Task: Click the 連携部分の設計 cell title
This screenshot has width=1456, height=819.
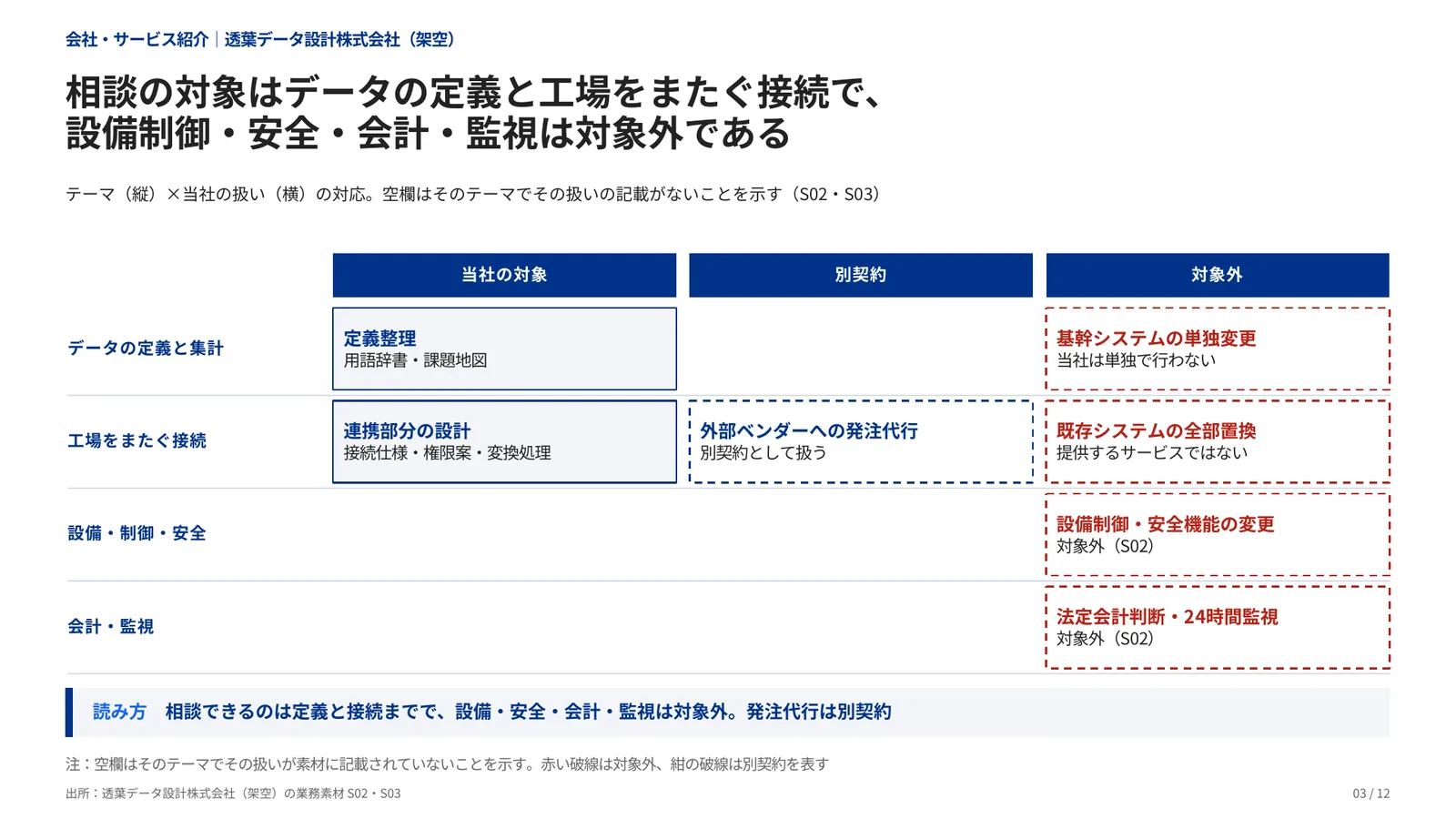Action: [x=407, y=431]
